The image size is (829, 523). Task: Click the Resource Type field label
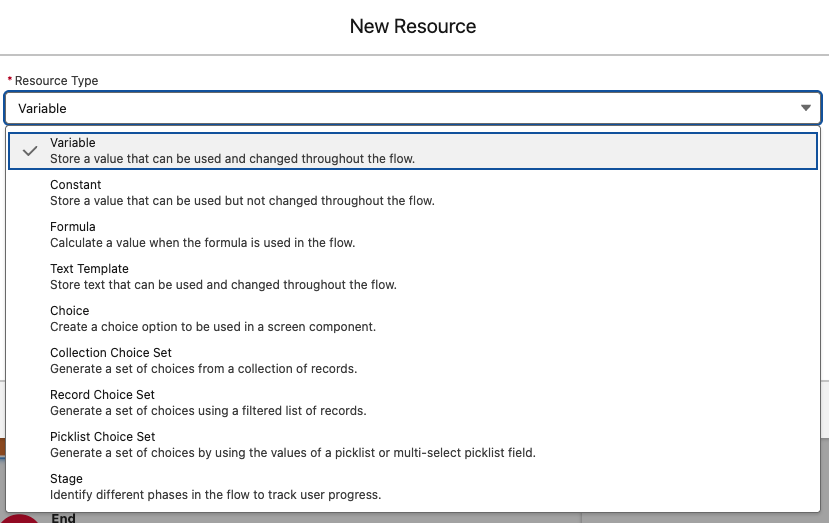click(56, 80)
